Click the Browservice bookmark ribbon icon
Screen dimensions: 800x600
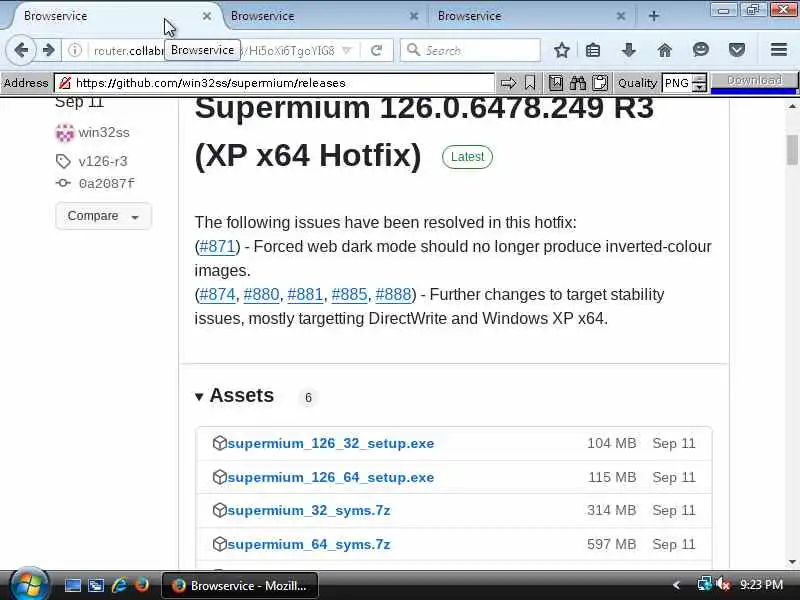click(x=530, y=83)
